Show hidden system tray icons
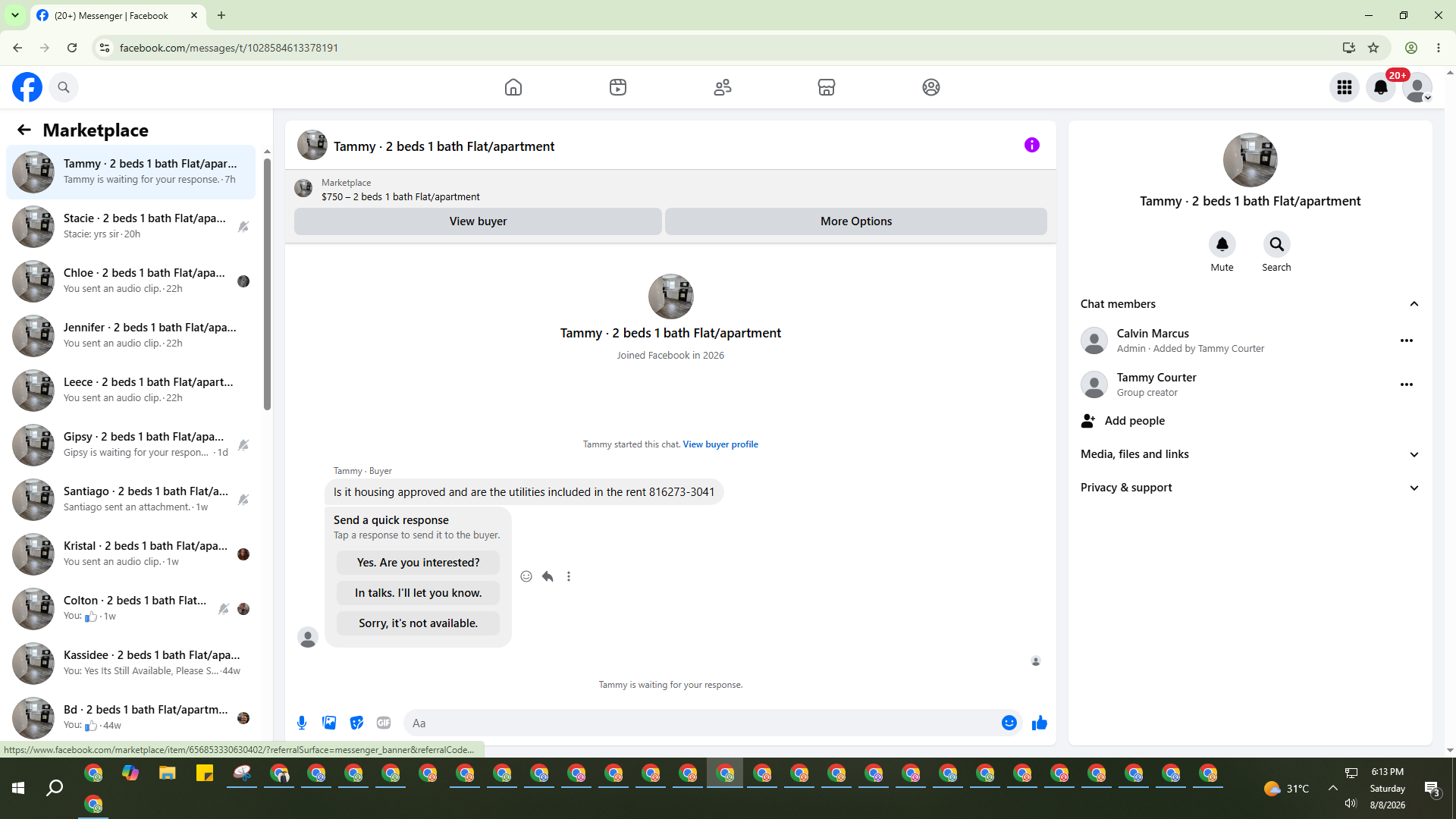Screen dimensions: 1456x819 [1332, 789]
